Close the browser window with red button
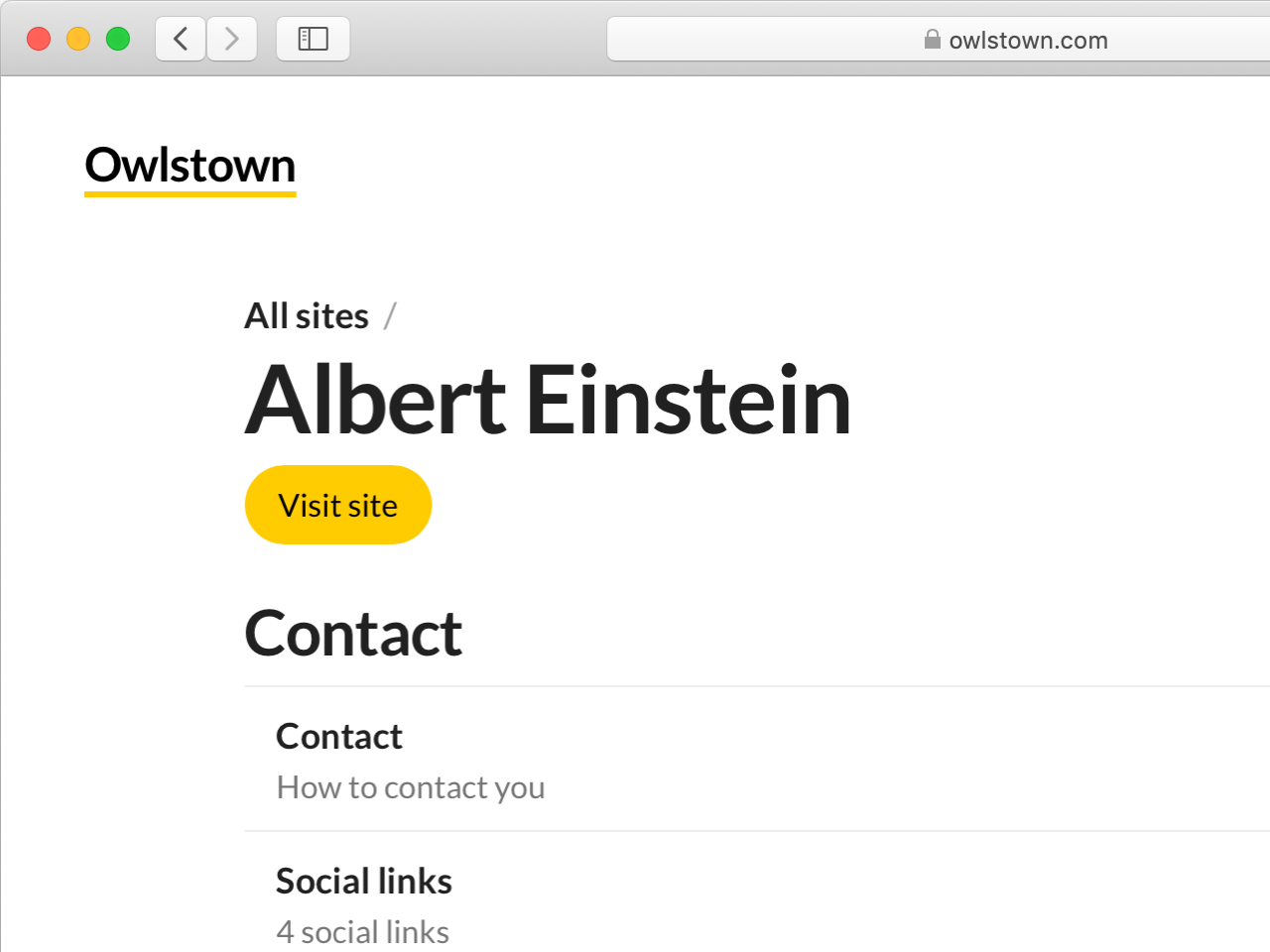This screenshot has width=1270, height=952. point(39,39)
